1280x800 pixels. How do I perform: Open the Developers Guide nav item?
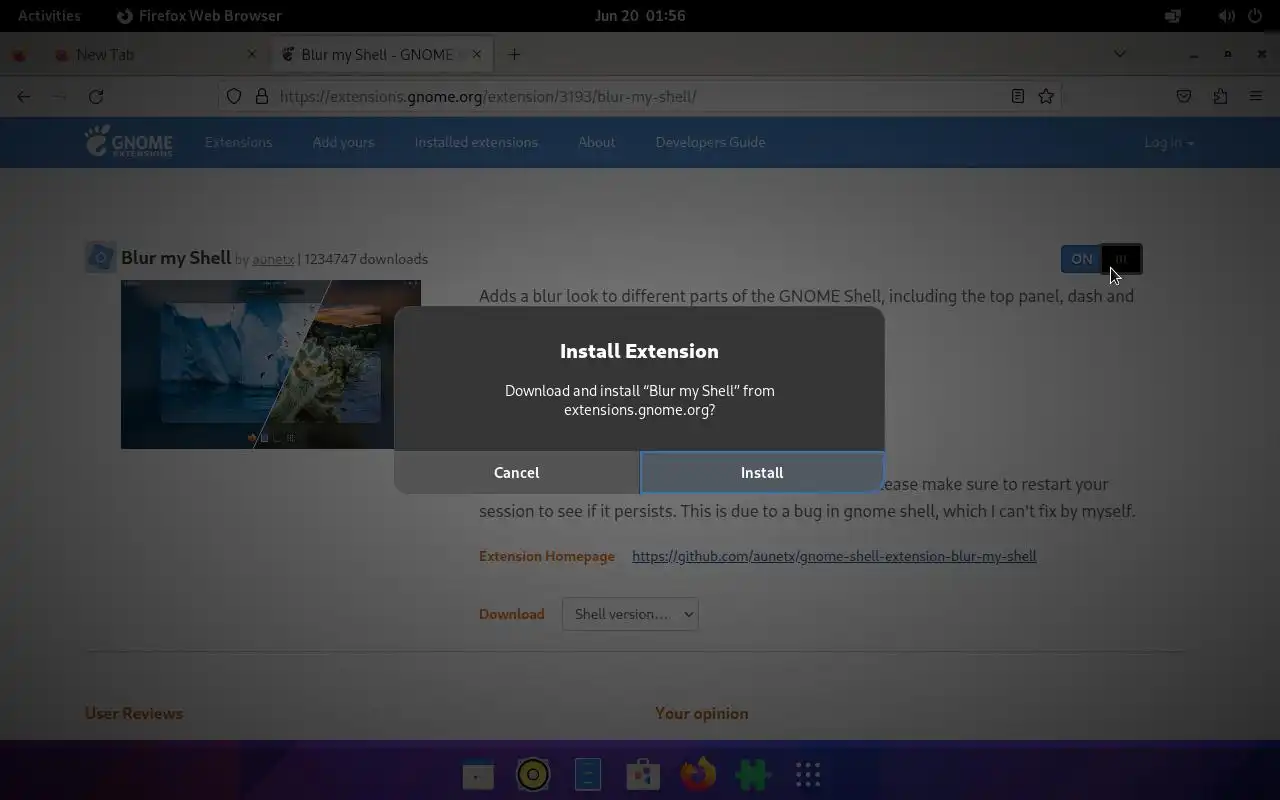click(710, 142)
